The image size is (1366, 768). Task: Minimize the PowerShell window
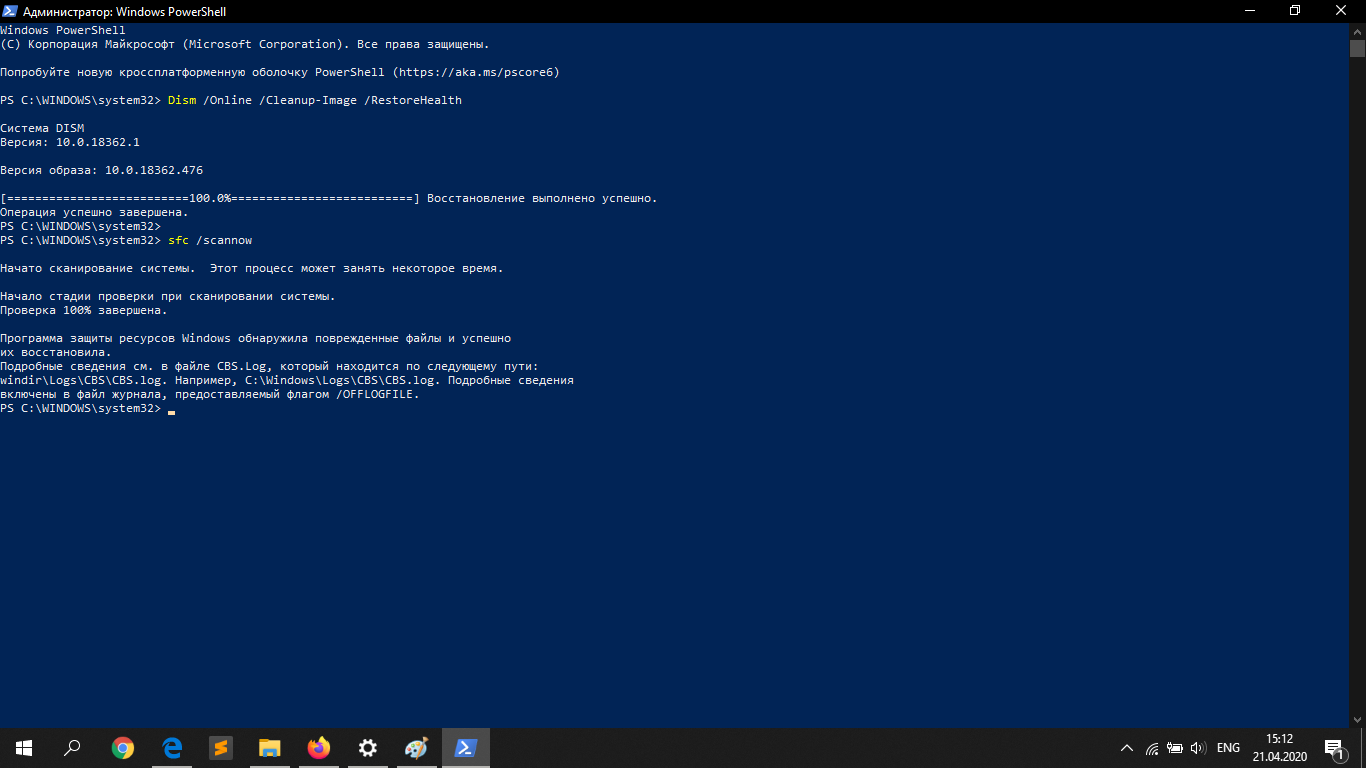pos(1249,11)
